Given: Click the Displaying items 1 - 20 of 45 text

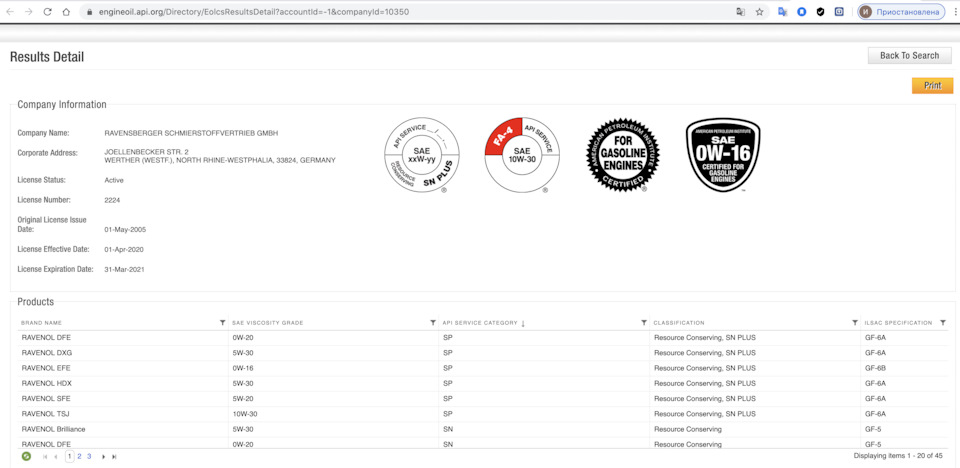Looking at the screenshot, I should coord(898,456).
